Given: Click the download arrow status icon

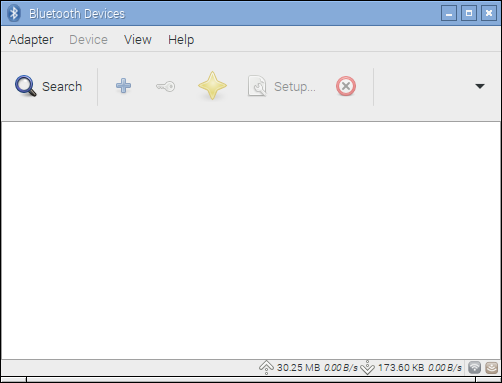Looking at the screenshot, I should 367,367.
